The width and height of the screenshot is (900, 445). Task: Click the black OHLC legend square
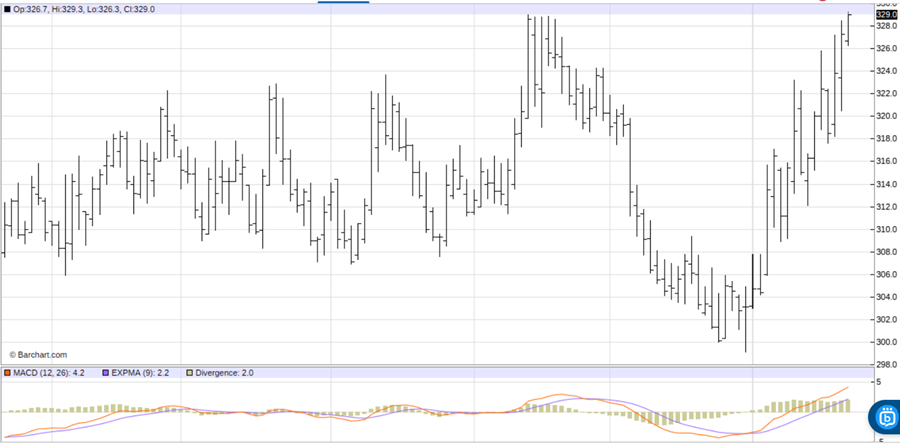(x=7, y=9)
